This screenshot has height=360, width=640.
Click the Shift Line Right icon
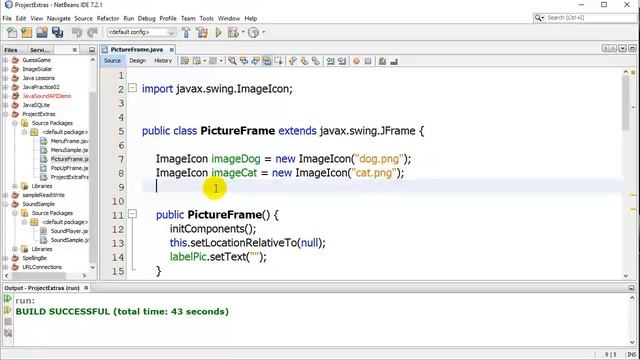point(342,61)
